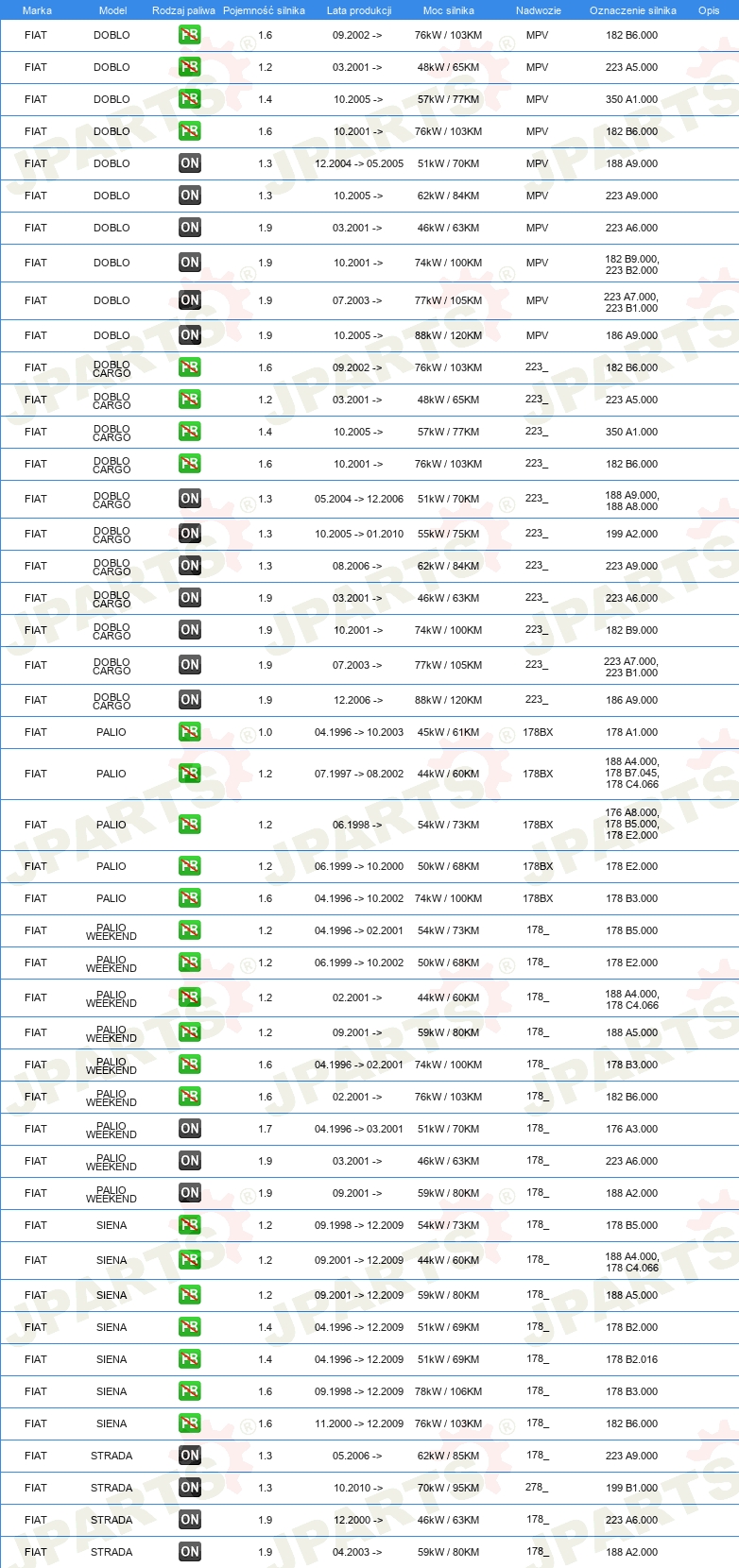
Task: Click diesel ON icon for Doblo MPV 51kW / 70KM
Action: (x=190, y=163)
